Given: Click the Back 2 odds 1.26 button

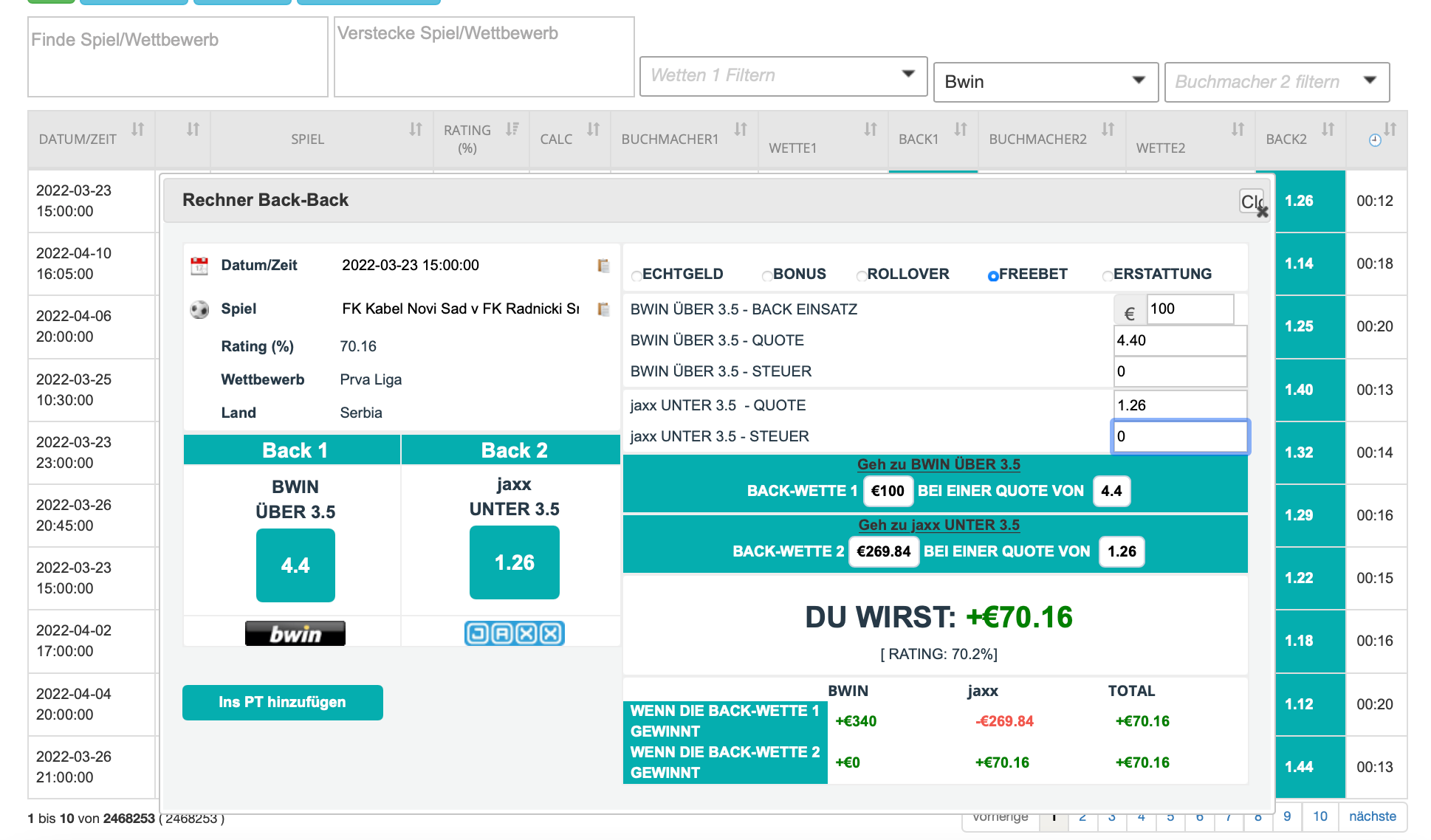Looking at the screenshot, I should pyautogui.click(x=515, y=562).
